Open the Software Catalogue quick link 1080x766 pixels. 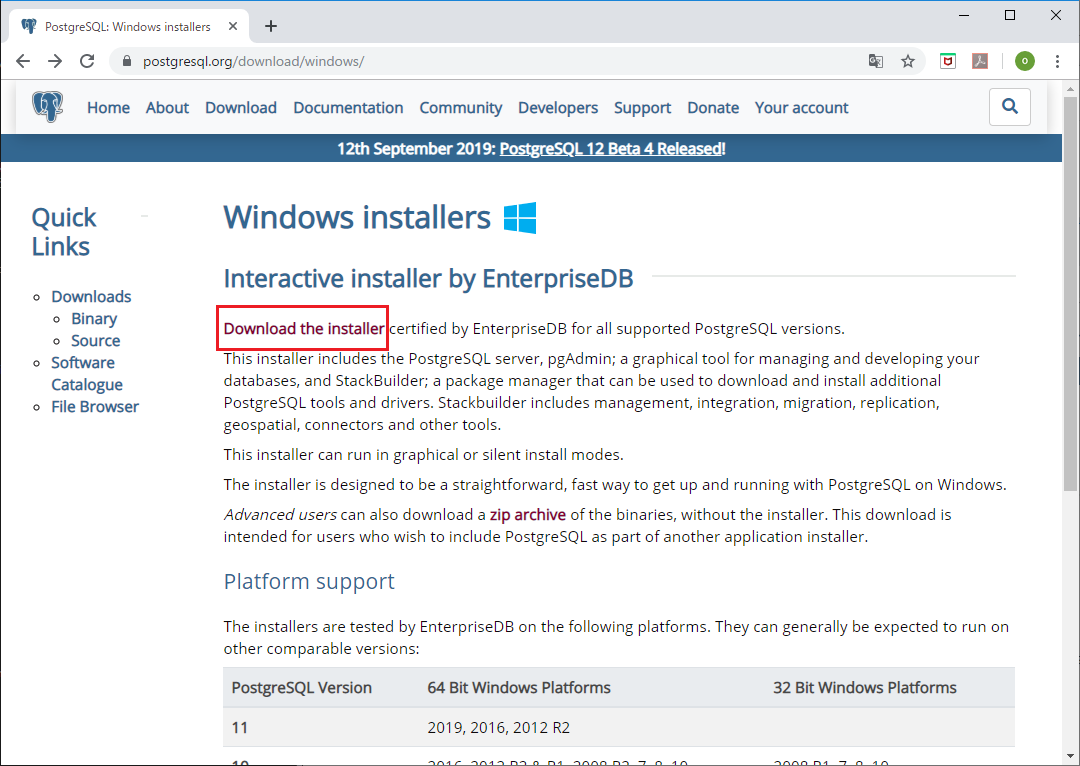pos(87,373)
